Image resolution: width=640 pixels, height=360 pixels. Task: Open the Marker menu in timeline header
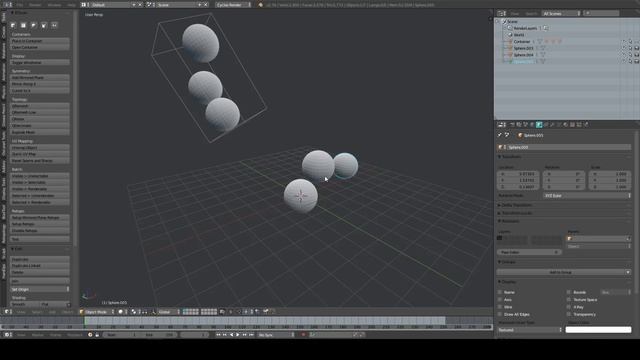[38, 335]
